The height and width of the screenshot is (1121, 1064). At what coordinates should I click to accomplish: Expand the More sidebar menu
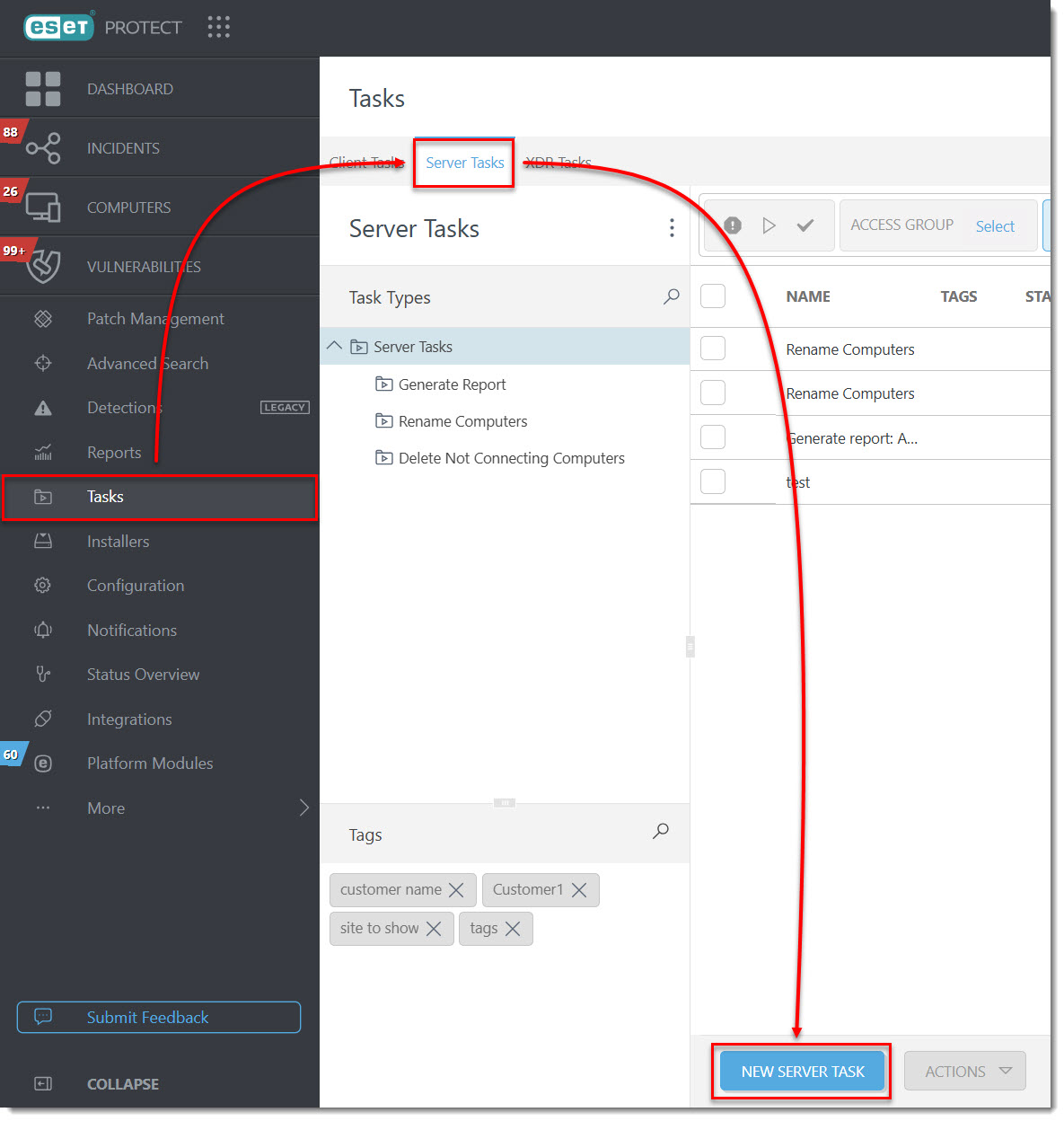(x=303, y=808)
